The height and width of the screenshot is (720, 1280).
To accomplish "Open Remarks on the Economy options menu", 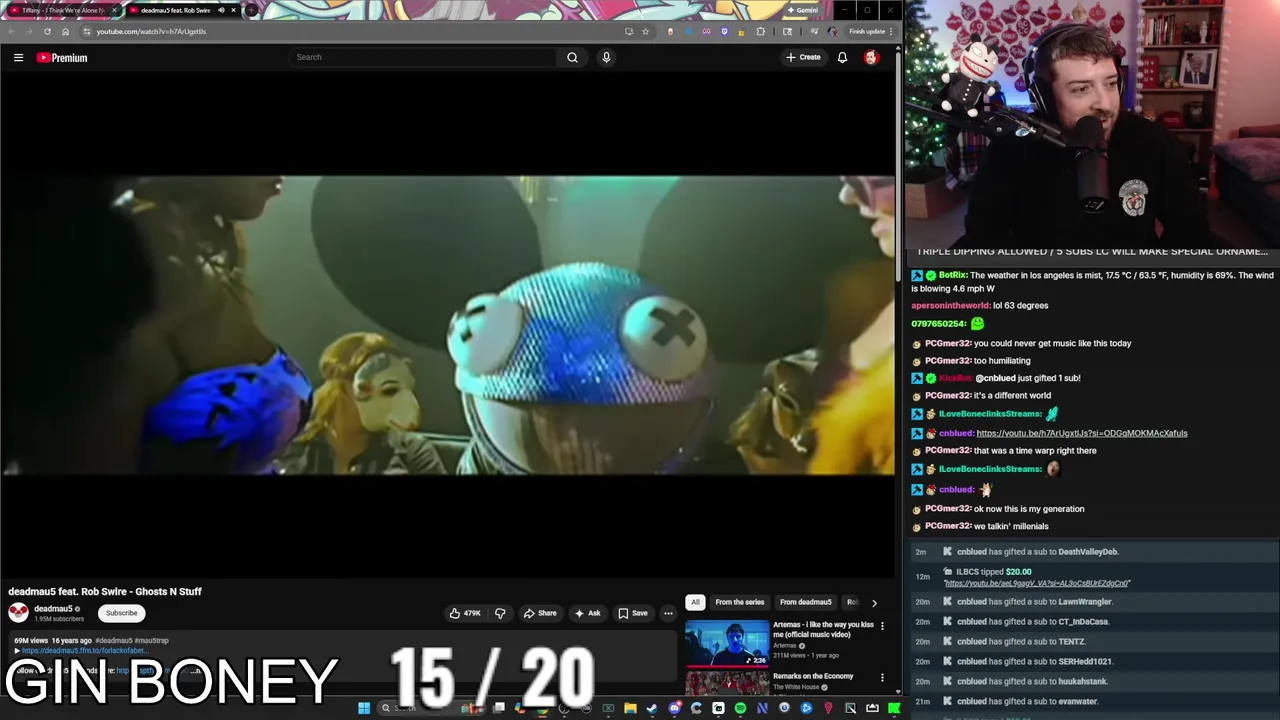I will 882,678.
